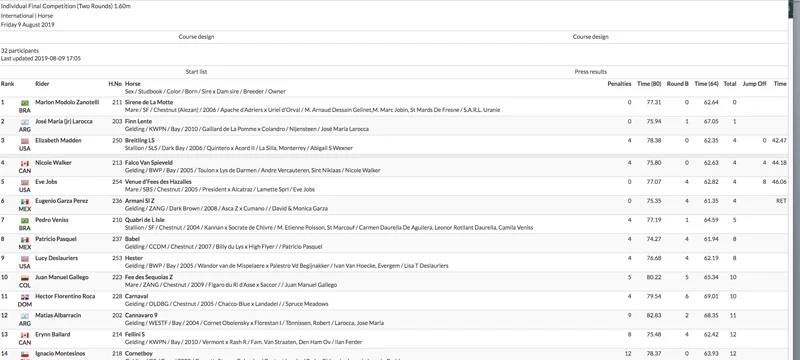Click the Colombia flag beside Juan Manuel Gallego

point(24,278)
